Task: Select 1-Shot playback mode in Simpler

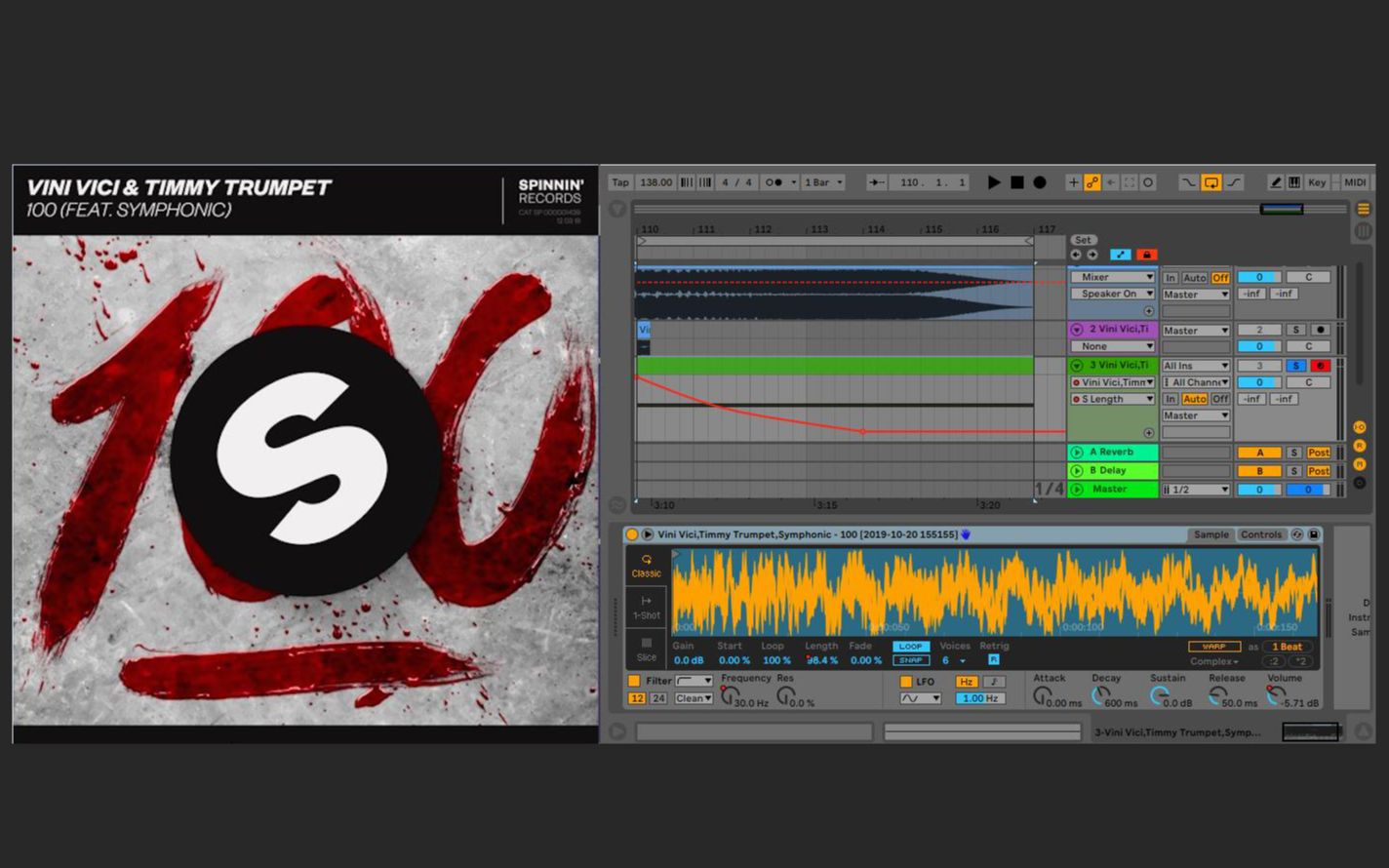Action: [646, 608]
